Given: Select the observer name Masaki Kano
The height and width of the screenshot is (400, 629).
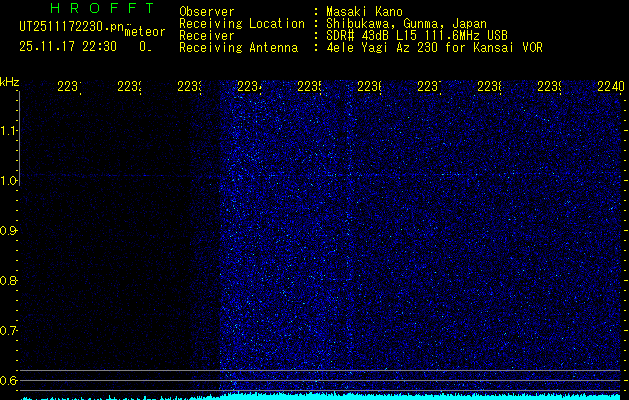Looking at the screenshot, I should coord(364,12).
